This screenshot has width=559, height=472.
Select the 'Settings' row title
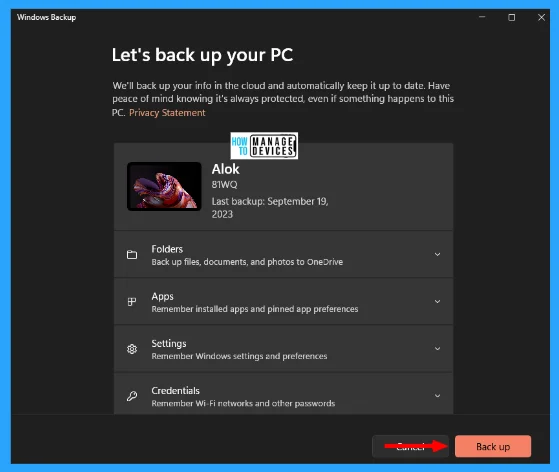tap(169, 344)
